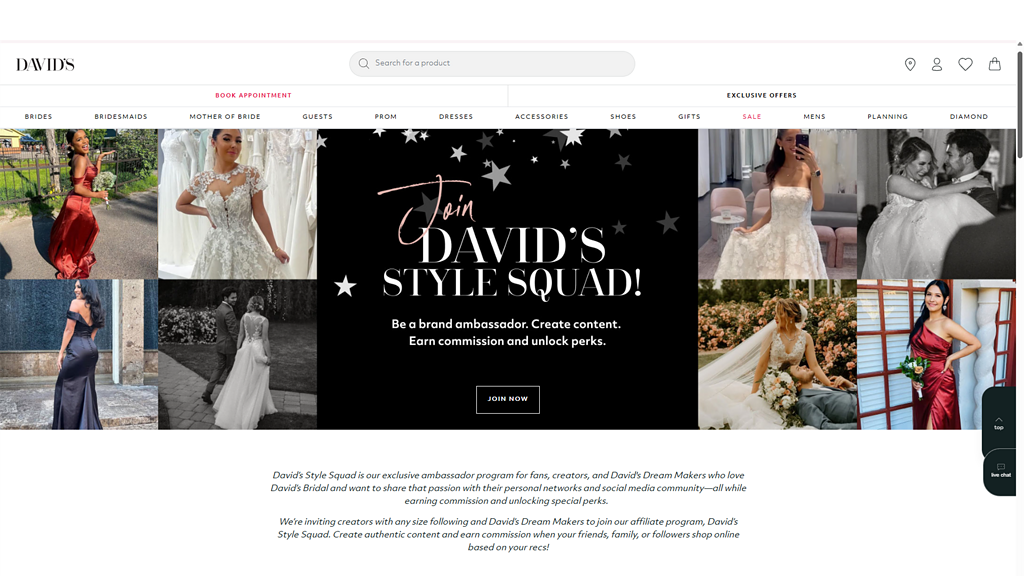Click the search magnifier icon
The width and height of the screenshot is (1024, 576).
tap(364, 63)
